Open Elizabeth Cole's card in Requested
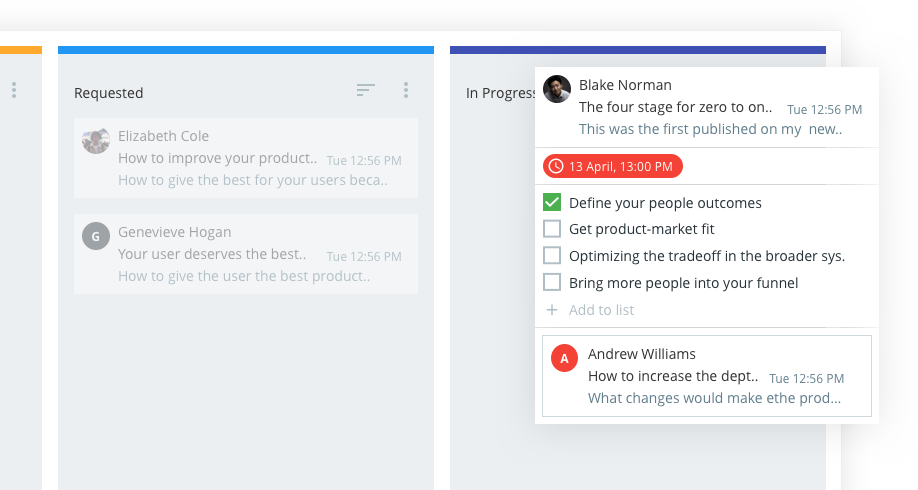This screenshot has width=918, height=490. tap(246, 158)
